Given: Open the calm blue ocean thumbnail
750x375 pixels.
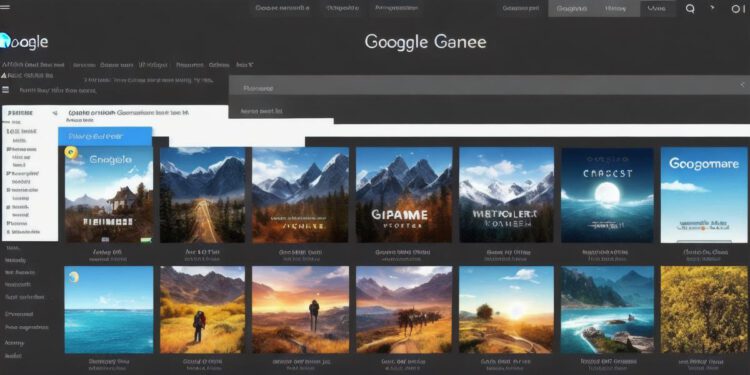Looking at the screenshot, I should click(109, 309).
